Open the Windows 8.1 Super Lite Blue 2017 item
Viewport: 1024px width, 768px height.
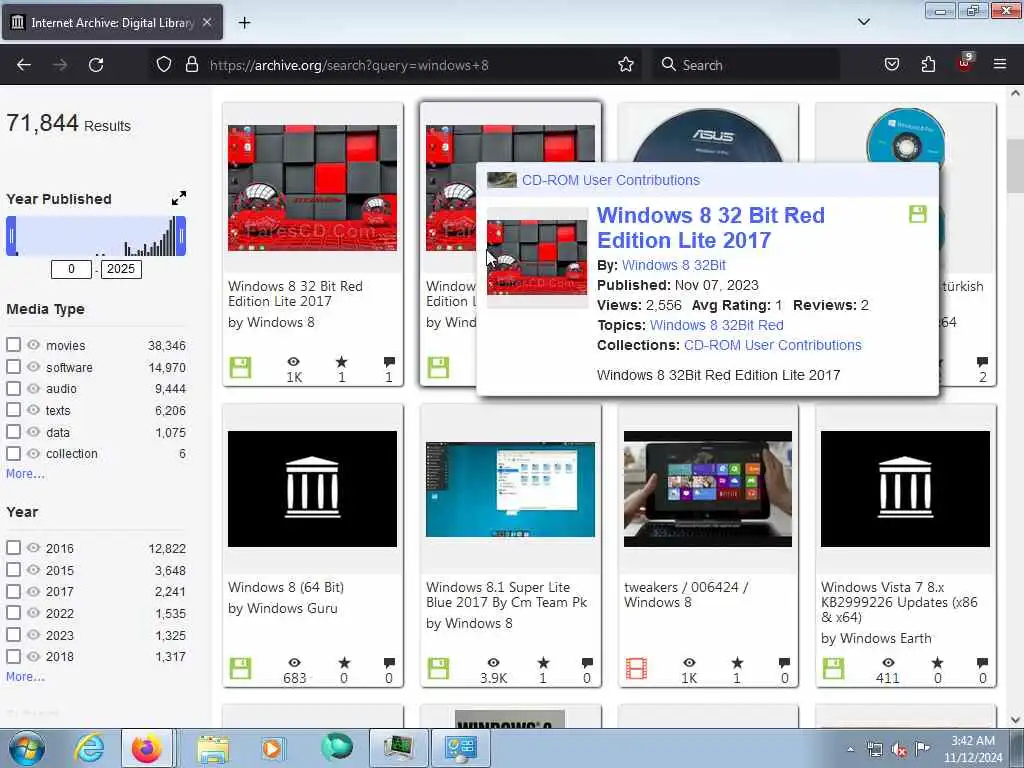click(507, 595)
